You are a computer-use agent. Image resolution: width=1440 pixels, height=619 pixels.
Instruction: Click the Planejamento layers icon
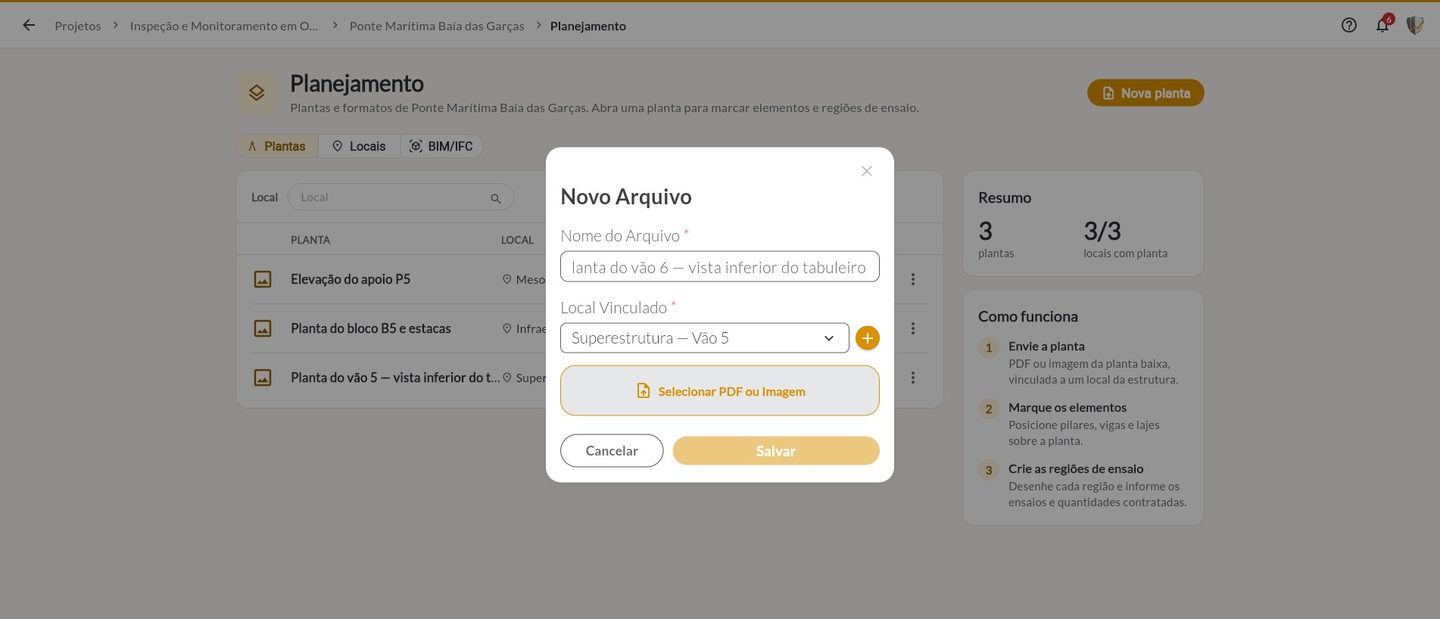click(x=257, y=92)
